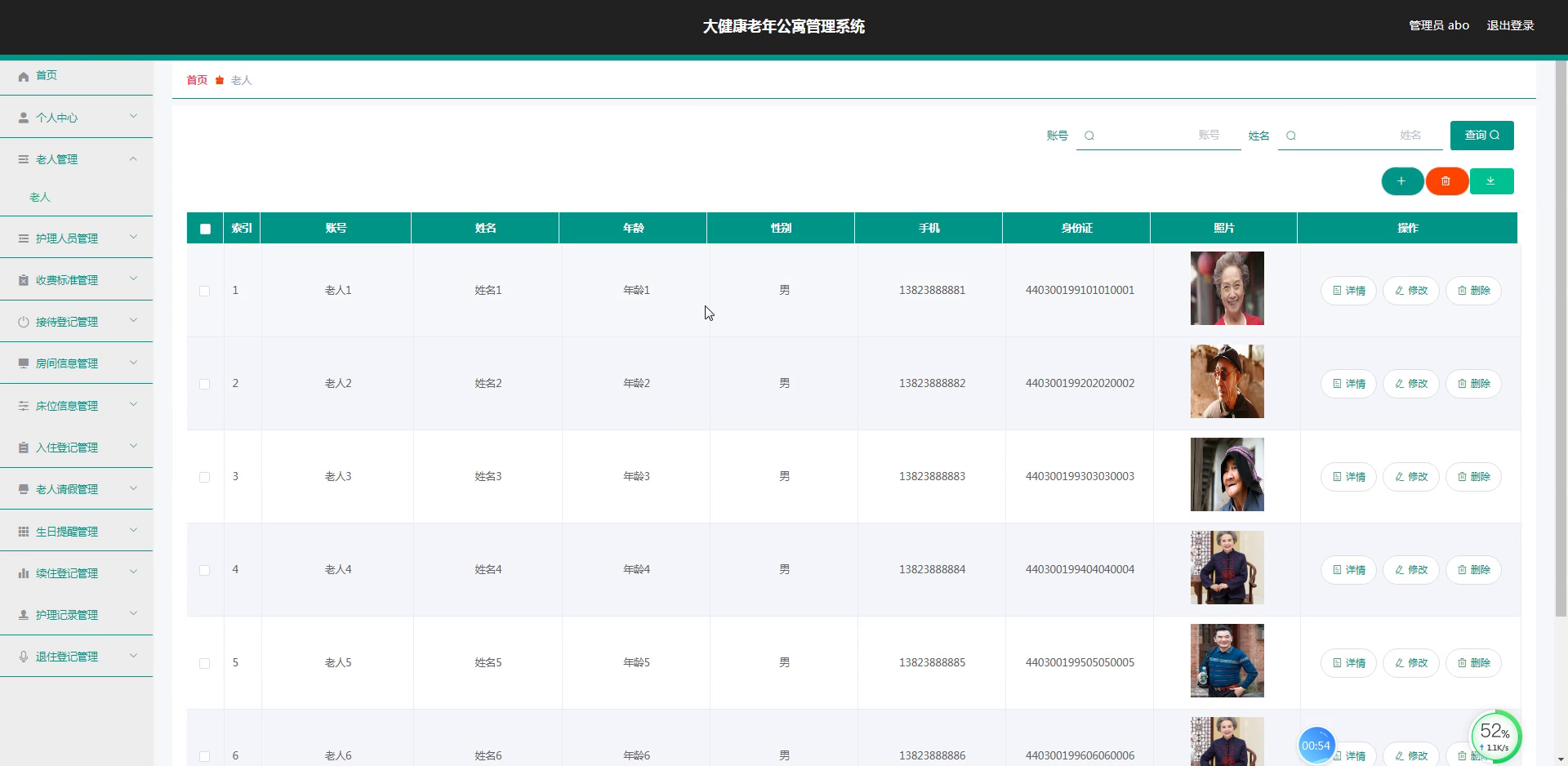Image resolution: width=1568 pixels, height=766 pixels.
Task: Click 详情 for row 老人1
Action: [x=1348, y=291]
